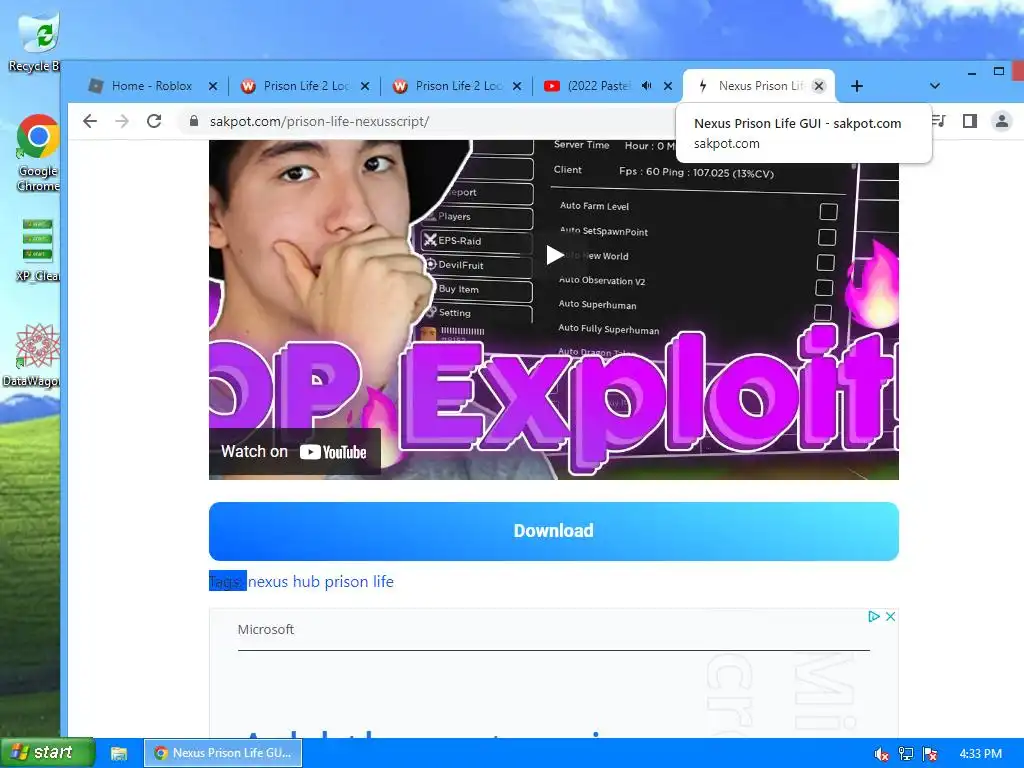The image size is (1024, 768).
Task: Open Watch on YouTube link
Action: tap(295, 451)
